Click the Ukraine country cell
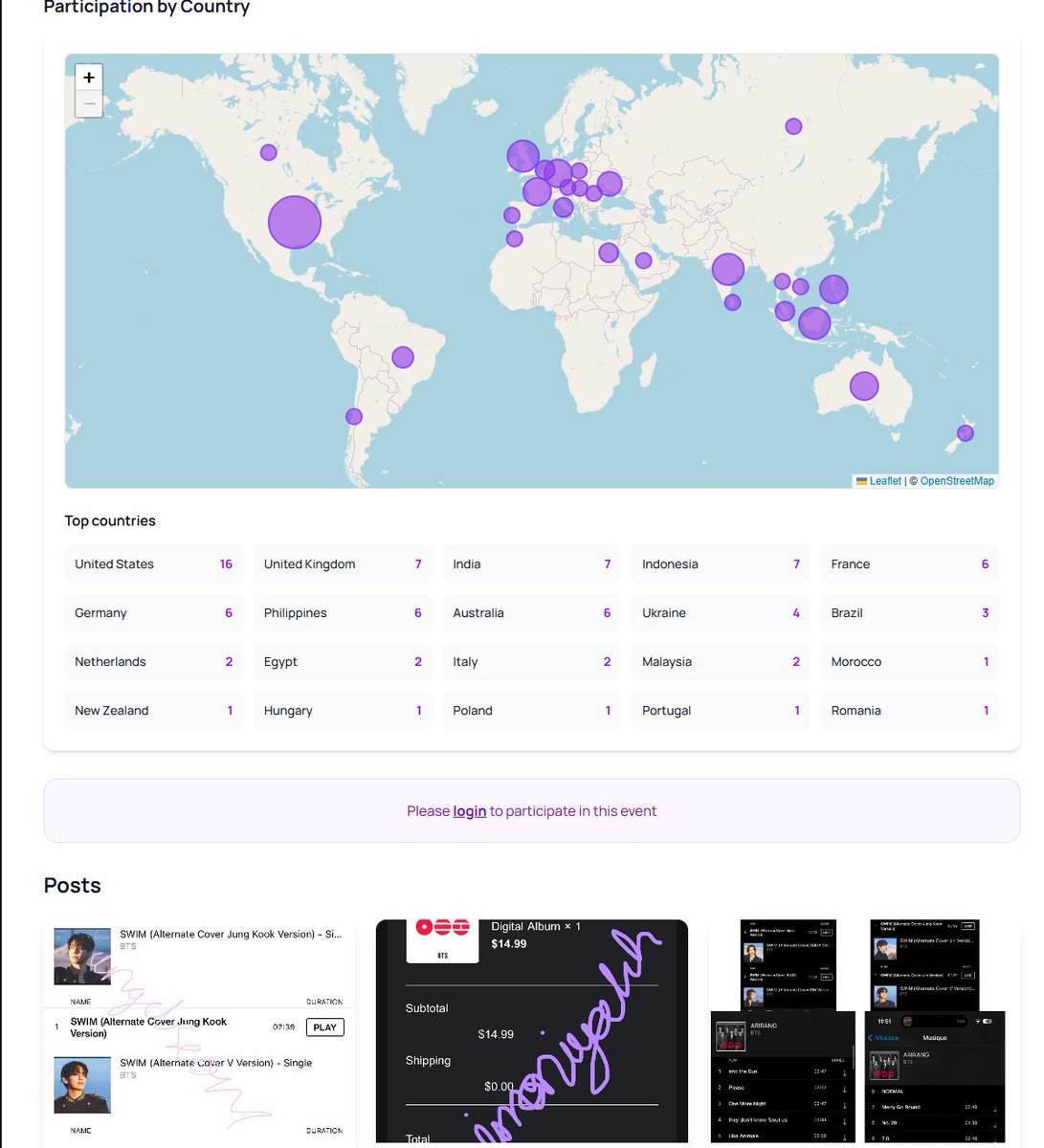1044x1148 pixels. (x=721, y=613)
